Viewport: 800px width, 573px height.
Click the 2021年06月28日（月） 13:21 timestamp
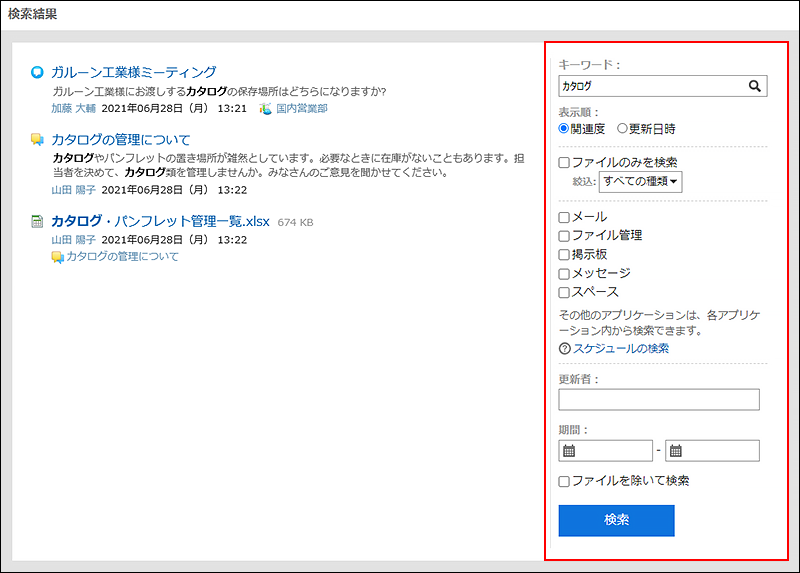tap(174, 108)
